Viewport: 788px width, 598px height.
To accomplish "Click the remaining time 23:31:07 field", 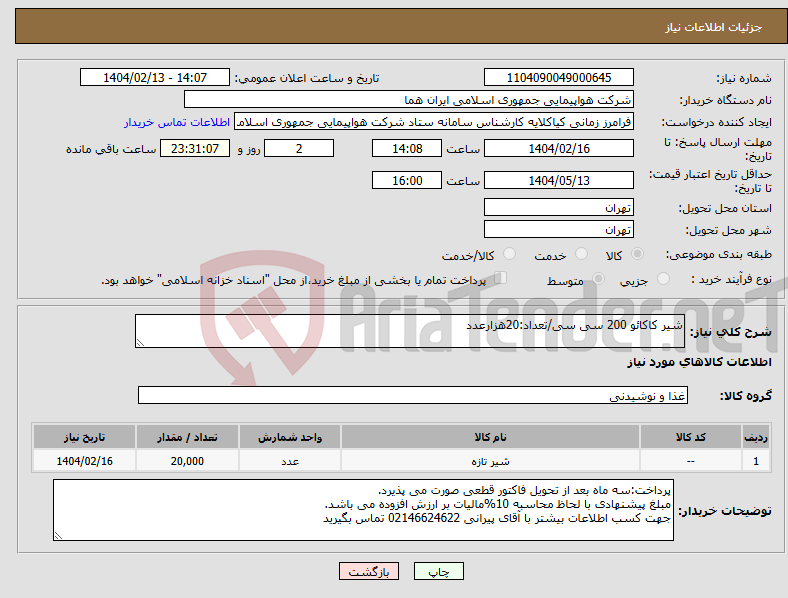I will pyautogui.click(x=195, y=149).
